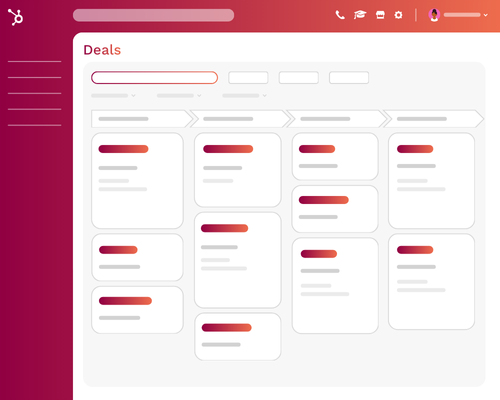The image size is (500, 400).
Task: Open the middle deal card in third column
Action: pos(335,209)
